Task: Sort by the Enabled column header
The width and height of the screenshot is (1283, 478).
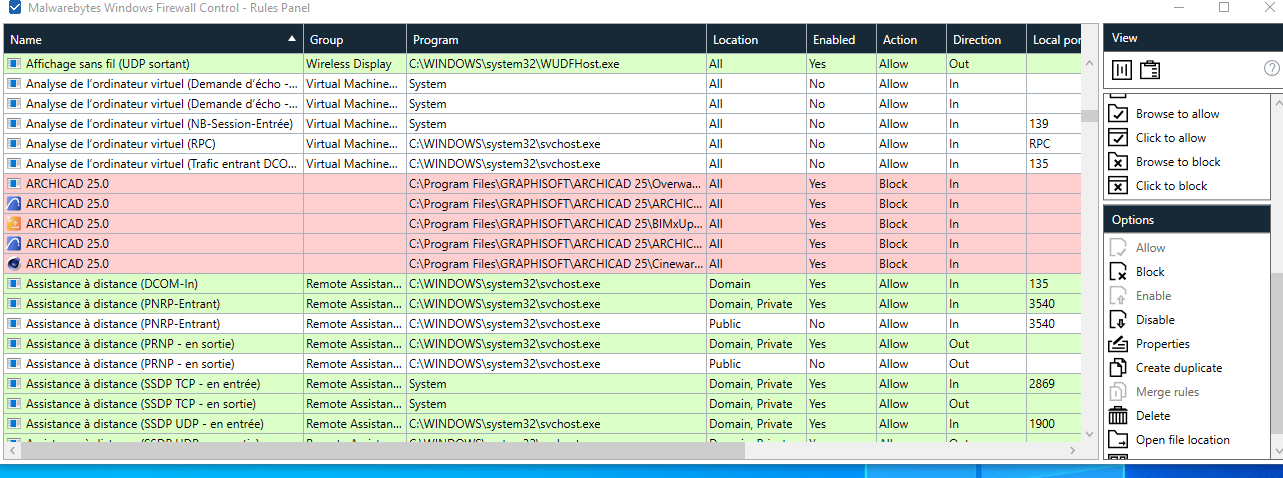Action: pyautogui.click(x=841, y=40)
